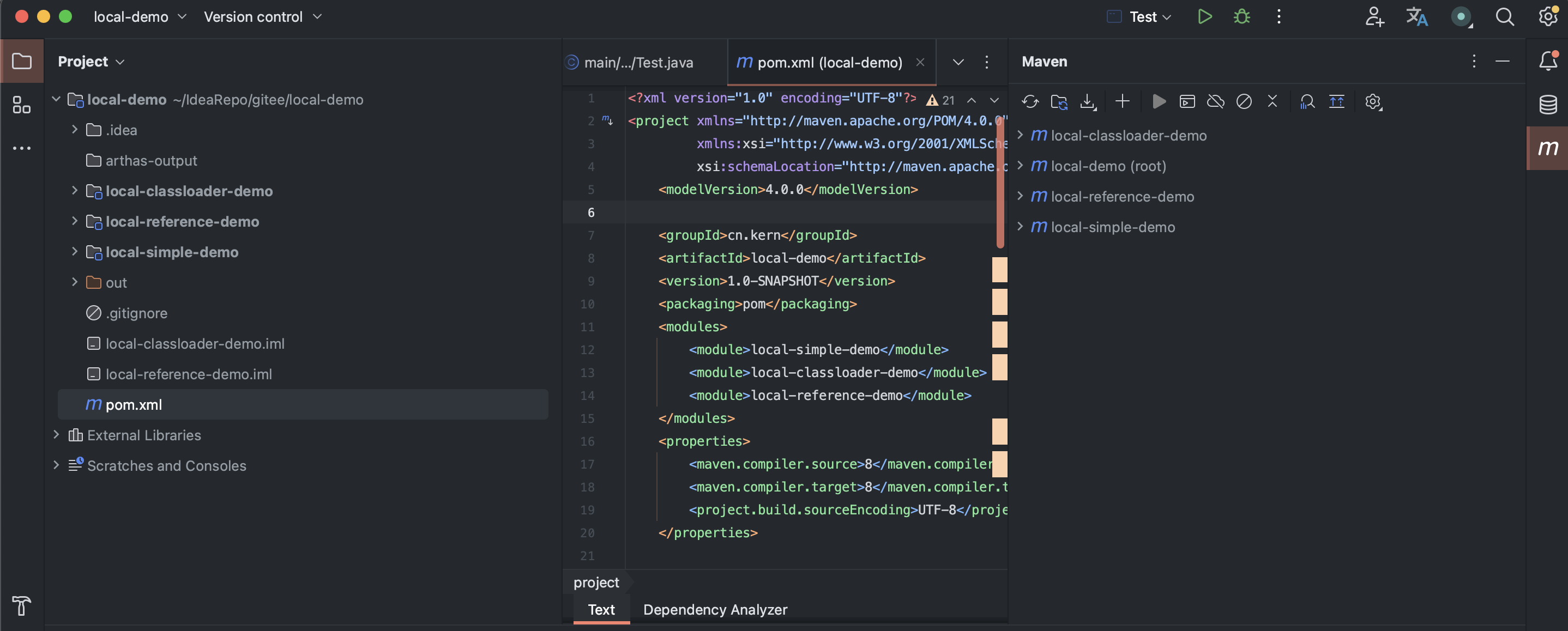The height and width of the screenshot is (631, 1568).
Task: Select Maven tool window stripe button
Action: (x=1548, y=148)
